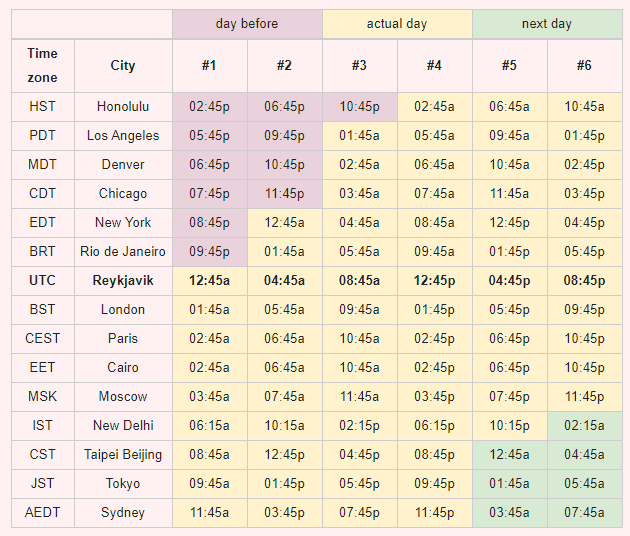Click Sydney's 03:45a cell in column #5
This screenshot has height=536, width=630.
tap(509, 513)
